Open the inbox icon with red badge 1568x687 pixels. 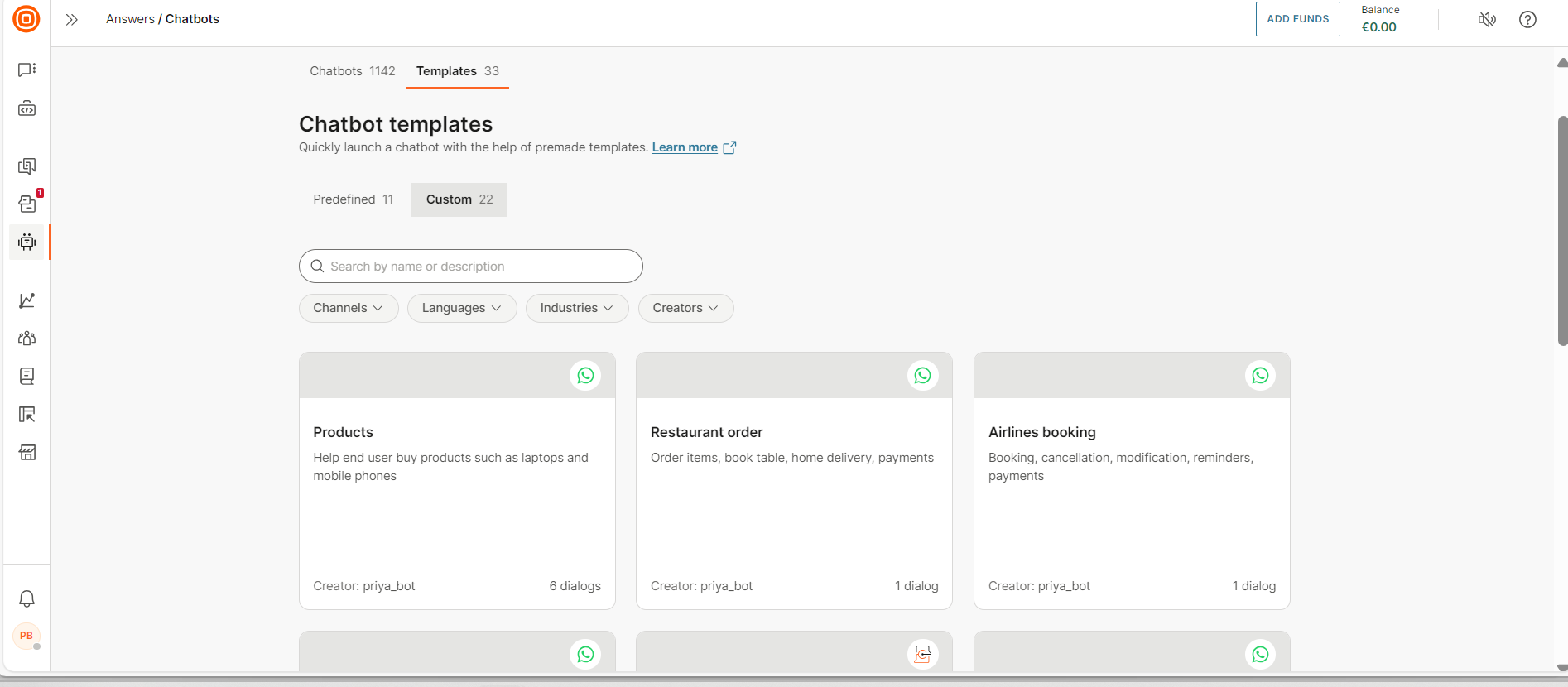(x=27, y=204)
